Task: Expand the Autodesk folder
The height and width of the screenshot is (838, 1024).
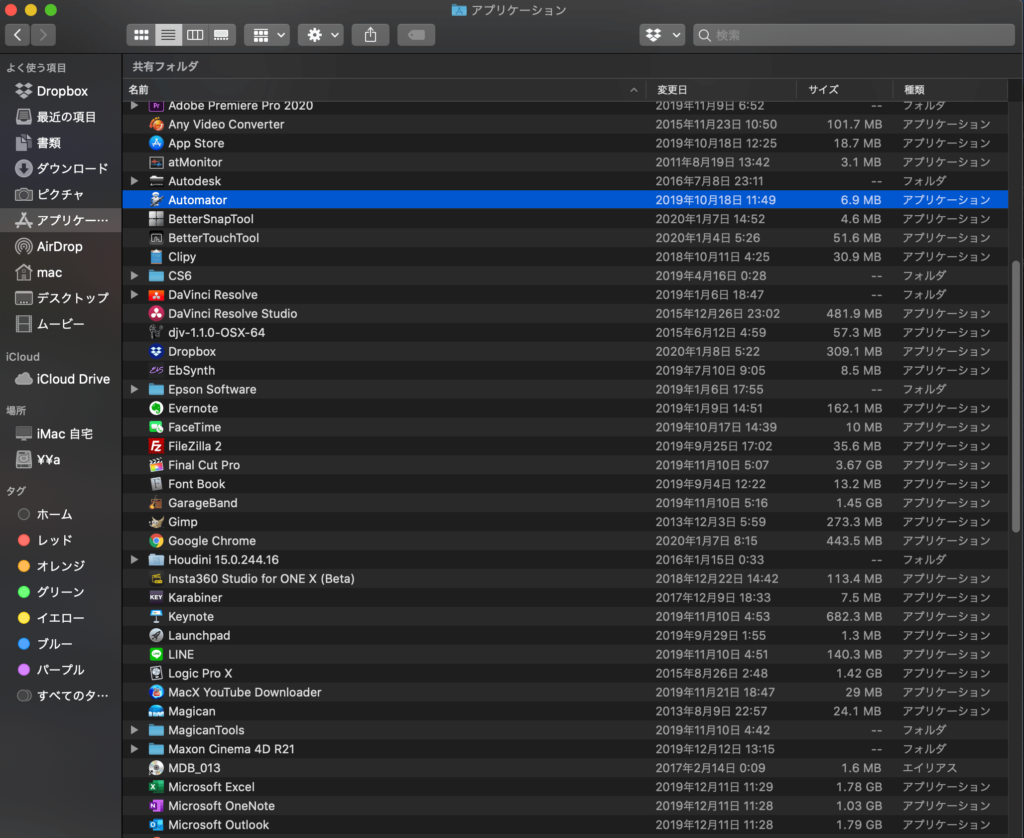Action: 135,181
